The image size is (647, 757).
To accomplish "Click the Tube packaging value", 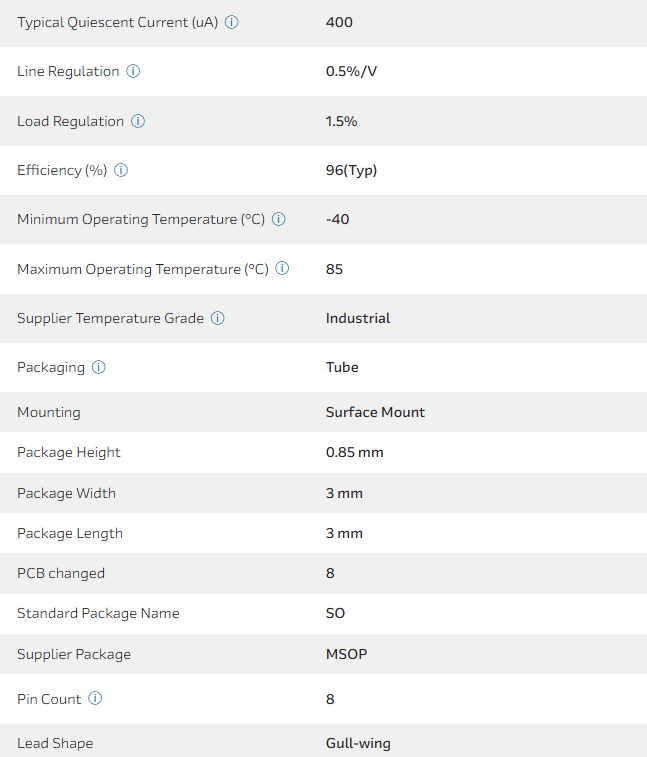I will [342, 367].
